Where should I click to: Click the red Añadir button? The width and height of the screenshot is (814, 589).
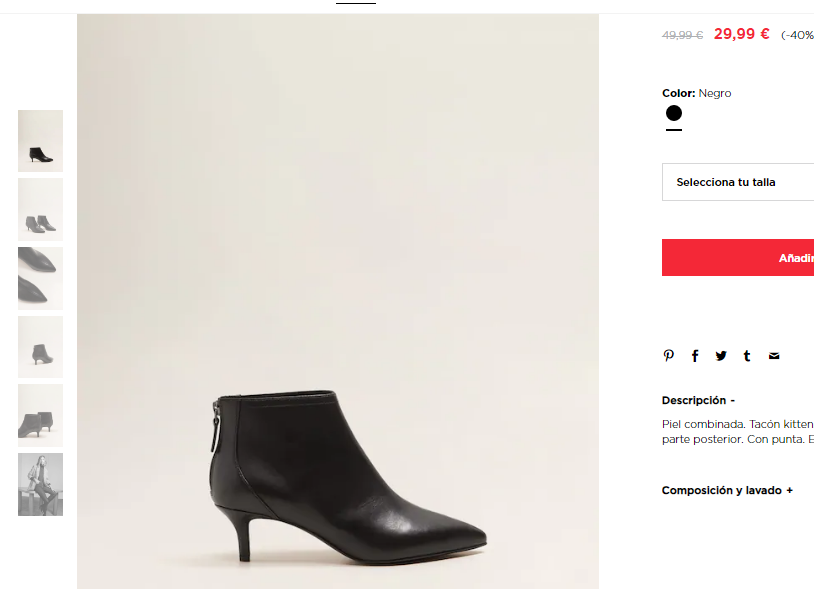pyautogui.click(x=738, y=257)
